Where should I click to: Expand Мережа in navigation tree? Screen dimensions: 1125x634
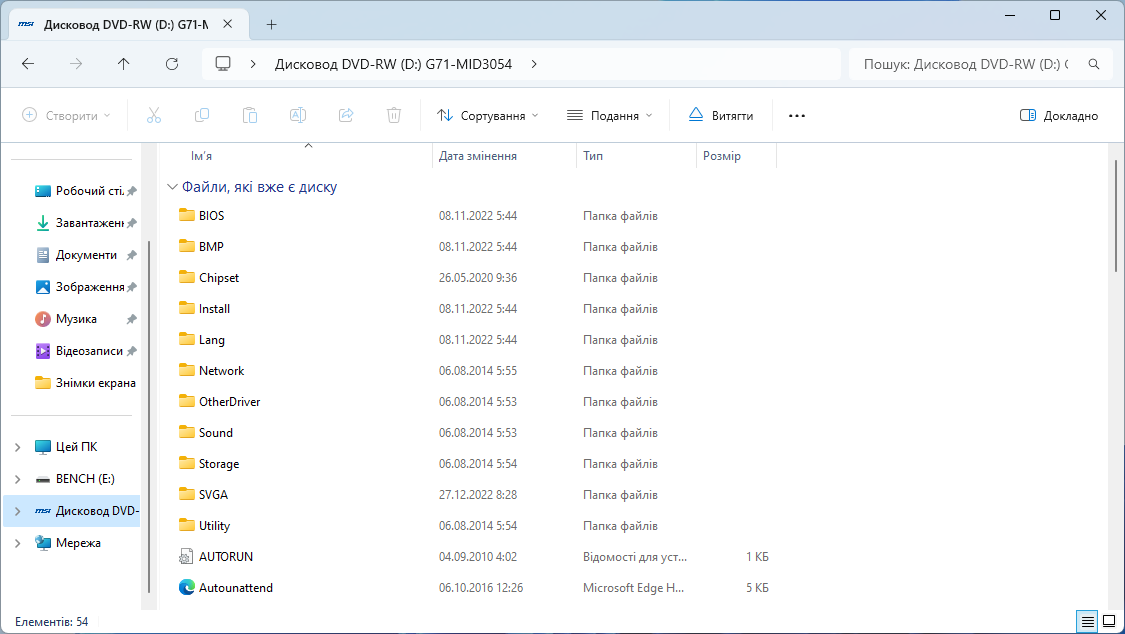pyautogui.click(x=18, y=543)
